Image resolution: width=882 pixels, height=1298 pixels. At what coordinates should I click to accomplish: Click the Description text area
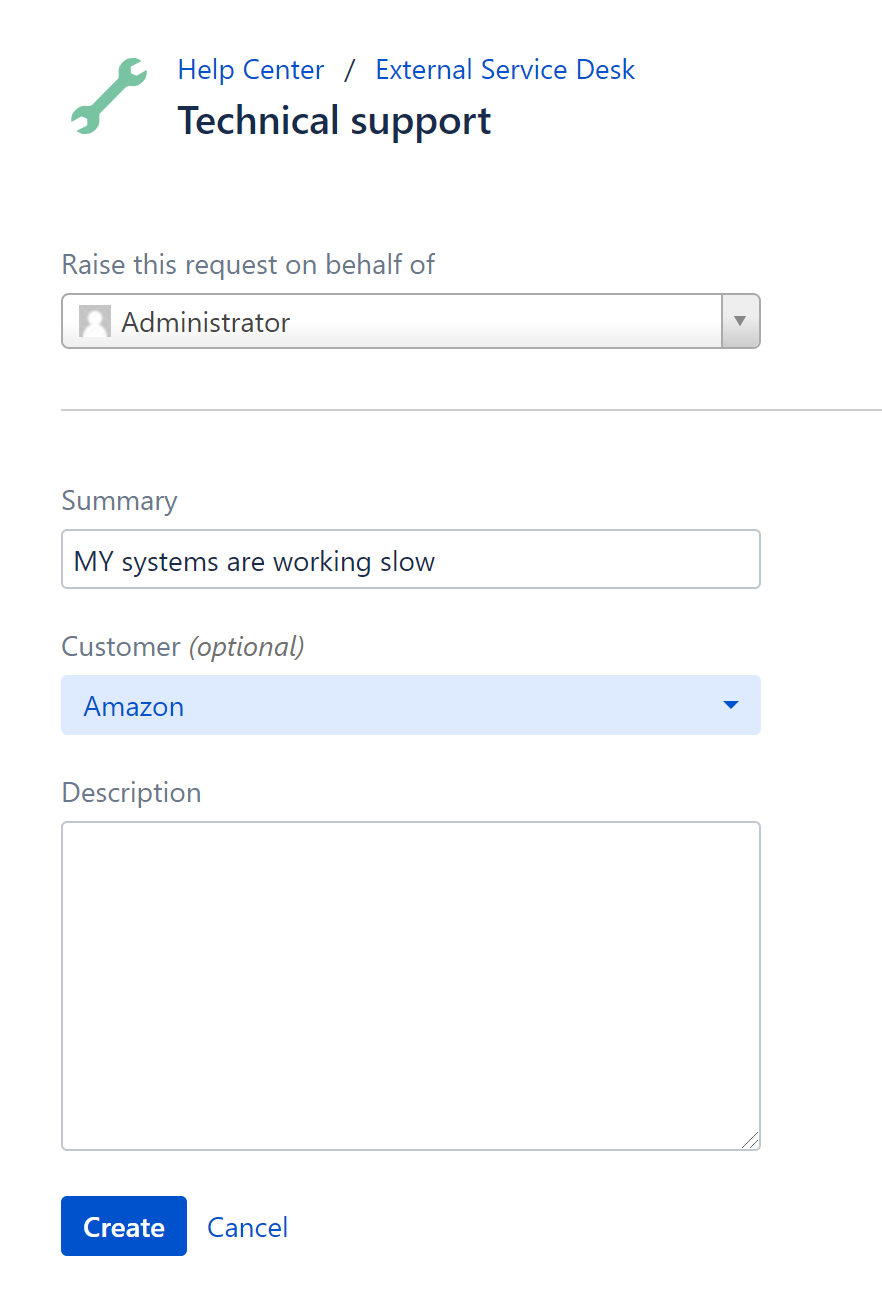tap(410, 984)
